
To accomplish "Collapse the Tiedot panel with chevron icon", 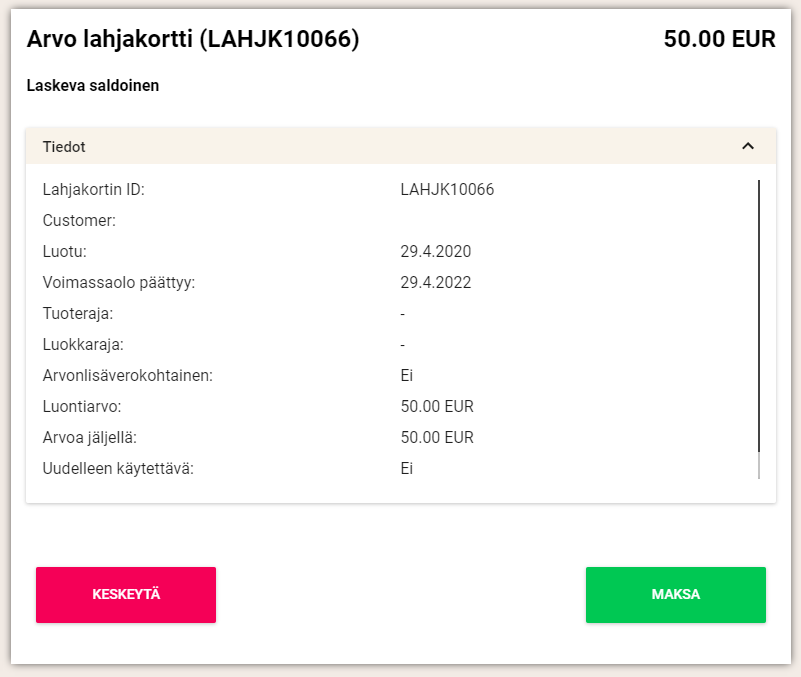I will [747, 146].
